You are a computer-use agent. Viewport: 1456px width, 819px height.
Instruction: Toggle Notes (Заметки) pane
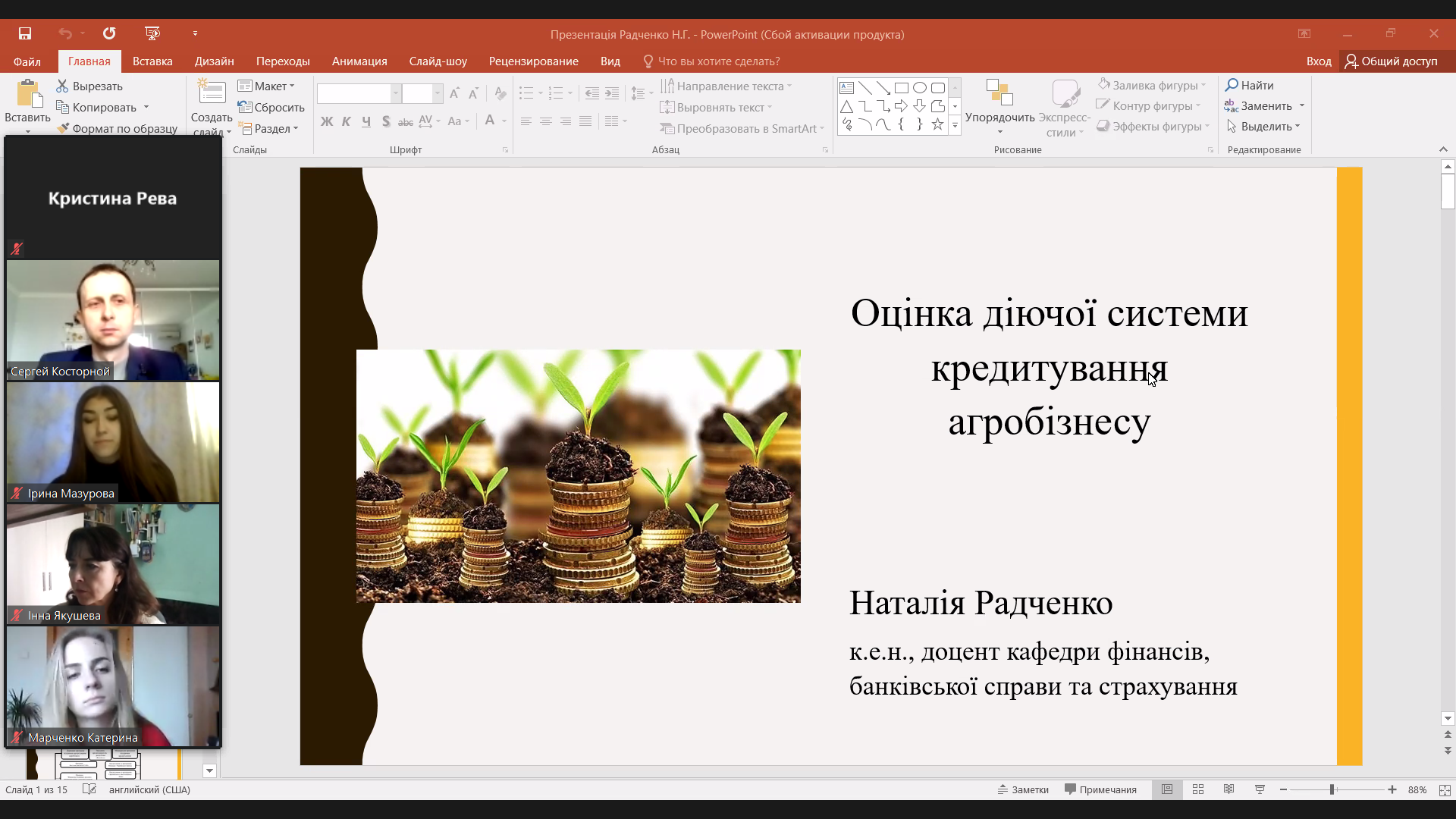tap(1023, 789)
